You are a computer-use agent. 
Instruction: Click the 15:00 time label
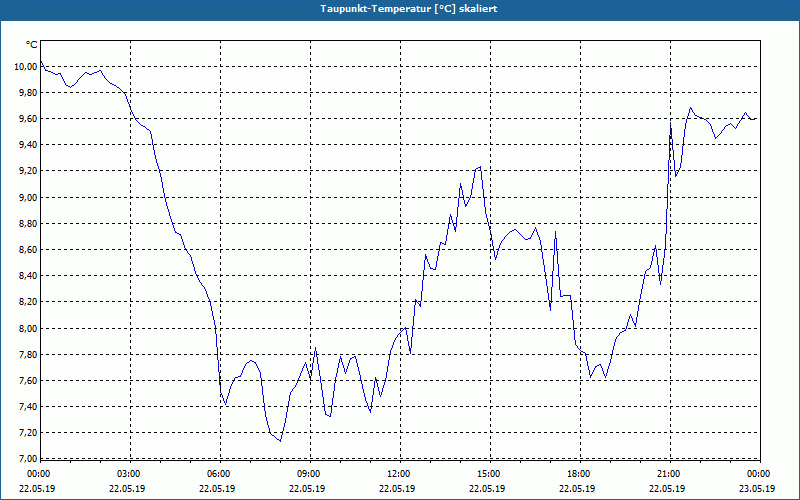coord(489,473)
